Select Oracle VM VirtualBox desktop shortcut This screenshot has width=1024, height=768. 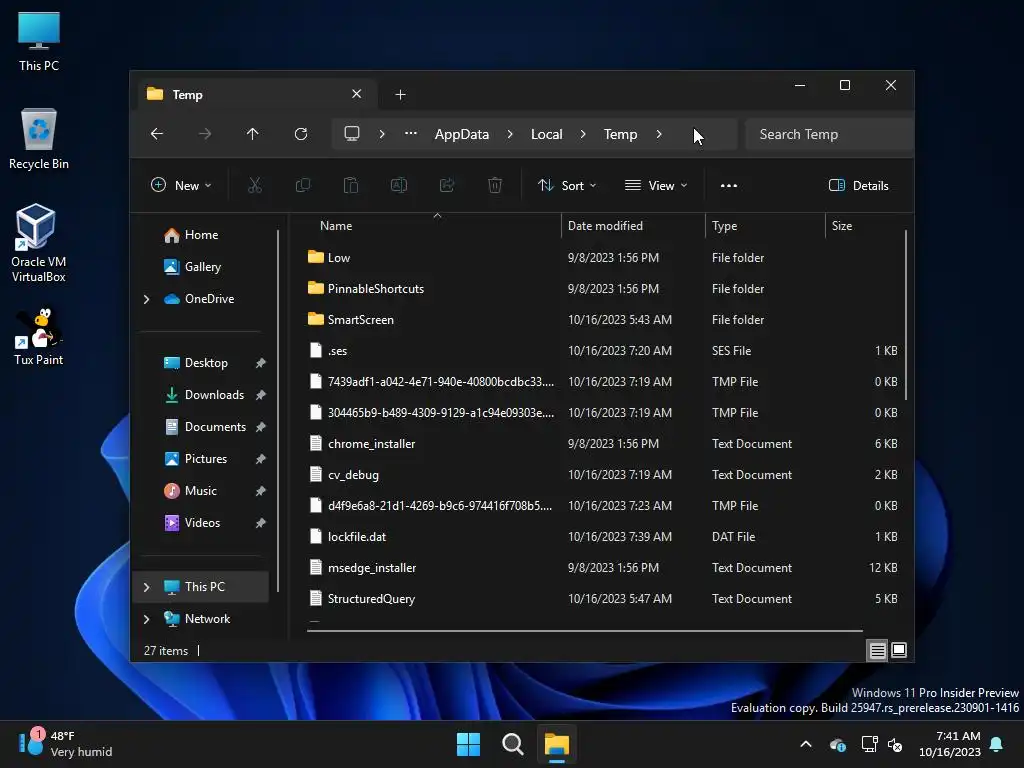39,243
